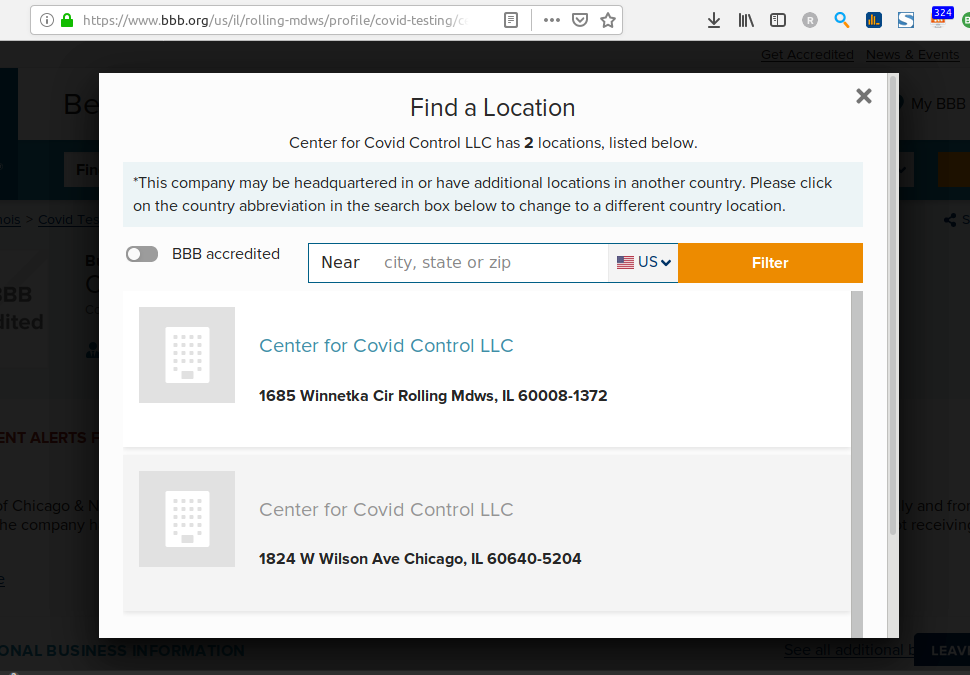Bookmark this page with the star icon
970x675 pixels.
pos(608,20)
